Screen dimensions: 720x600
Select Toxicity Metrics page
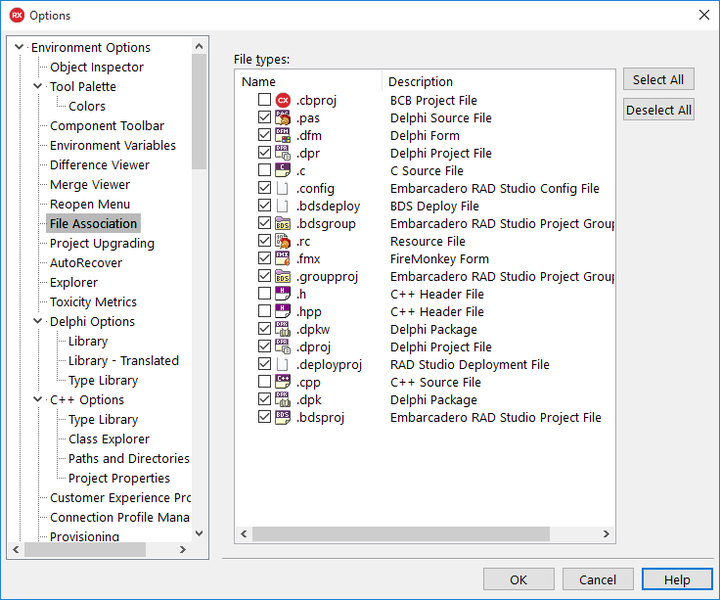click(x=93, y=302)
